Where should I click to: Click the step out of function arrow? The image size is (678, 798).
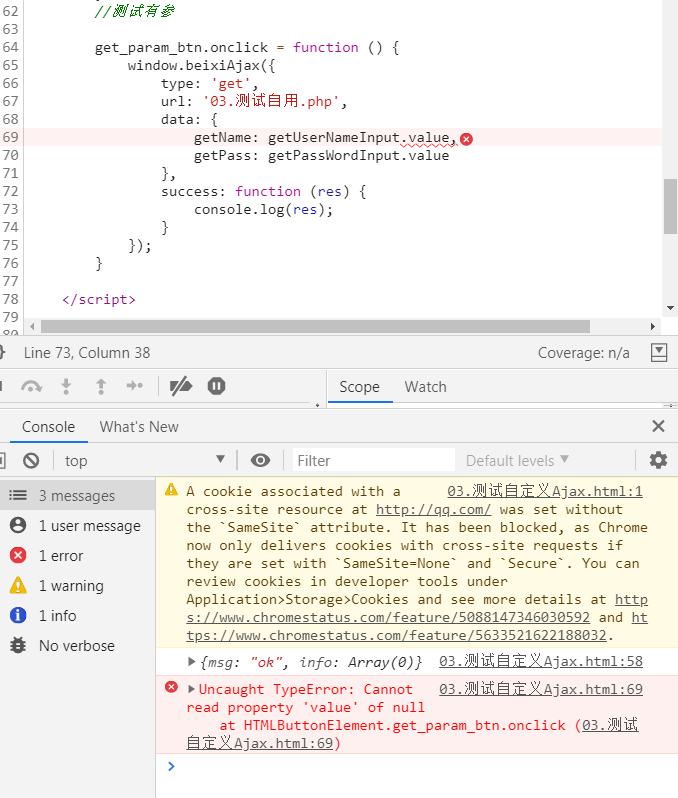pyautogui.click(x=101, y=387)
